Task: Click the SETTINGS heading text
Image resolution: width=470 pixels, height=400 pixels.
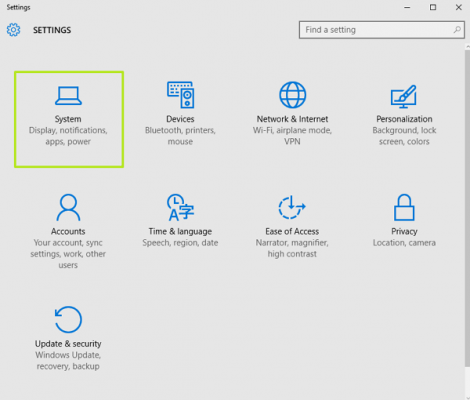Action: [52, 30]
